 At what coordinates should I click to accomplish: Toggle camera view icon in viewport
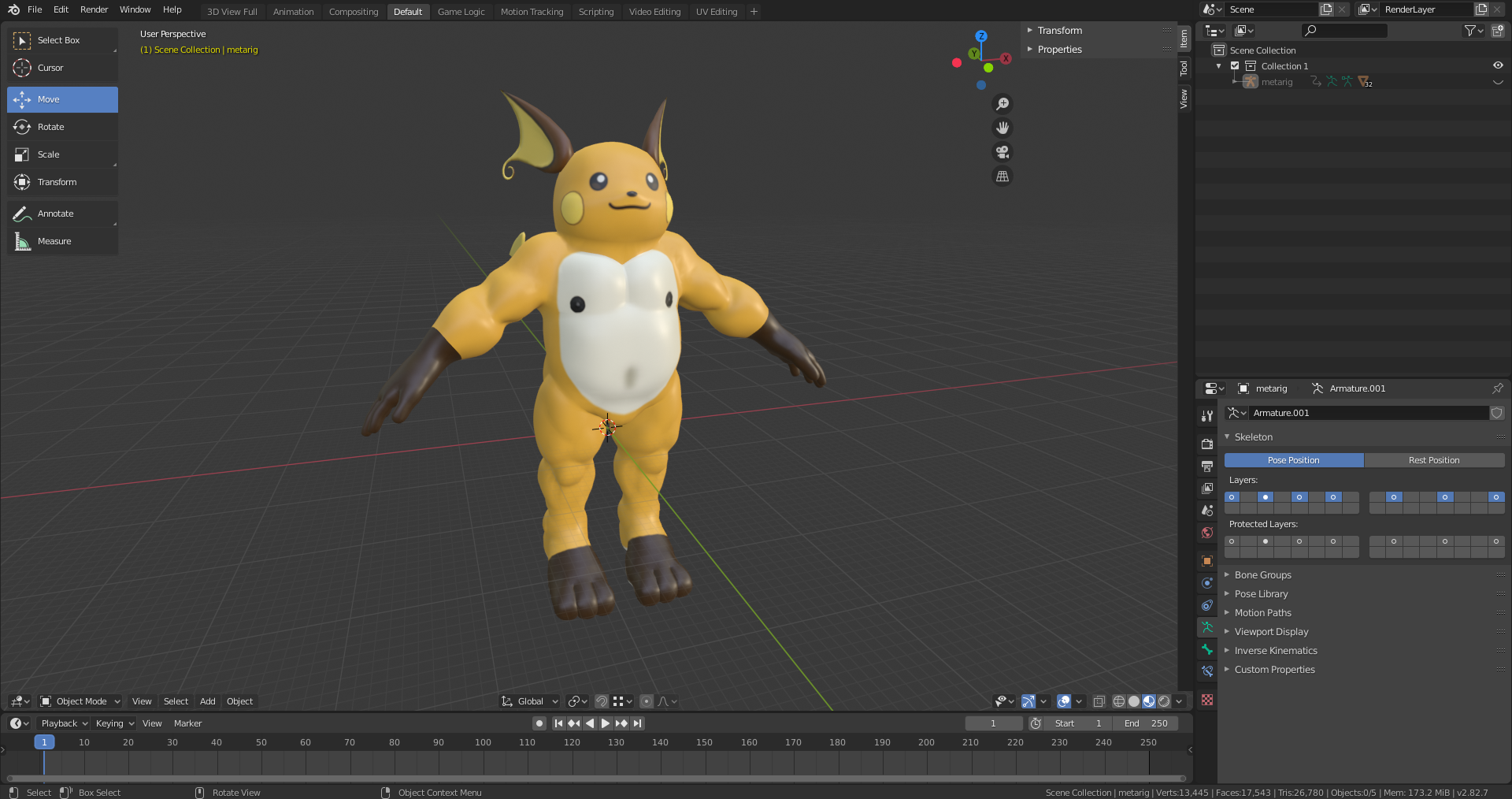1002,152
